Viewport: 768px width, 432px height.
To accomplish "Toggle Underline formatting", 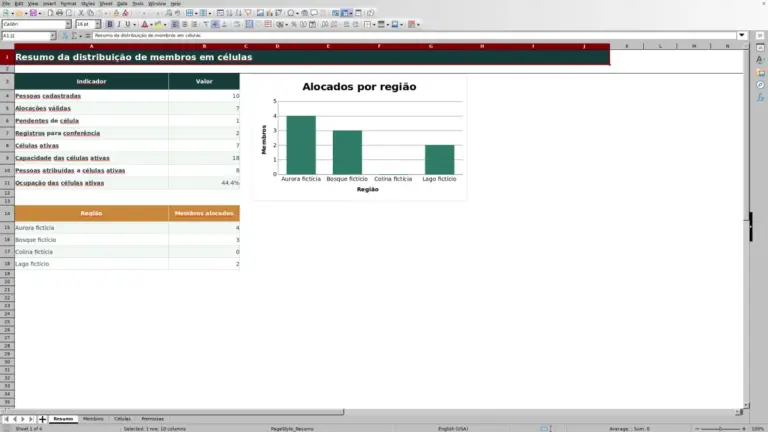I will tap(128, 24).
